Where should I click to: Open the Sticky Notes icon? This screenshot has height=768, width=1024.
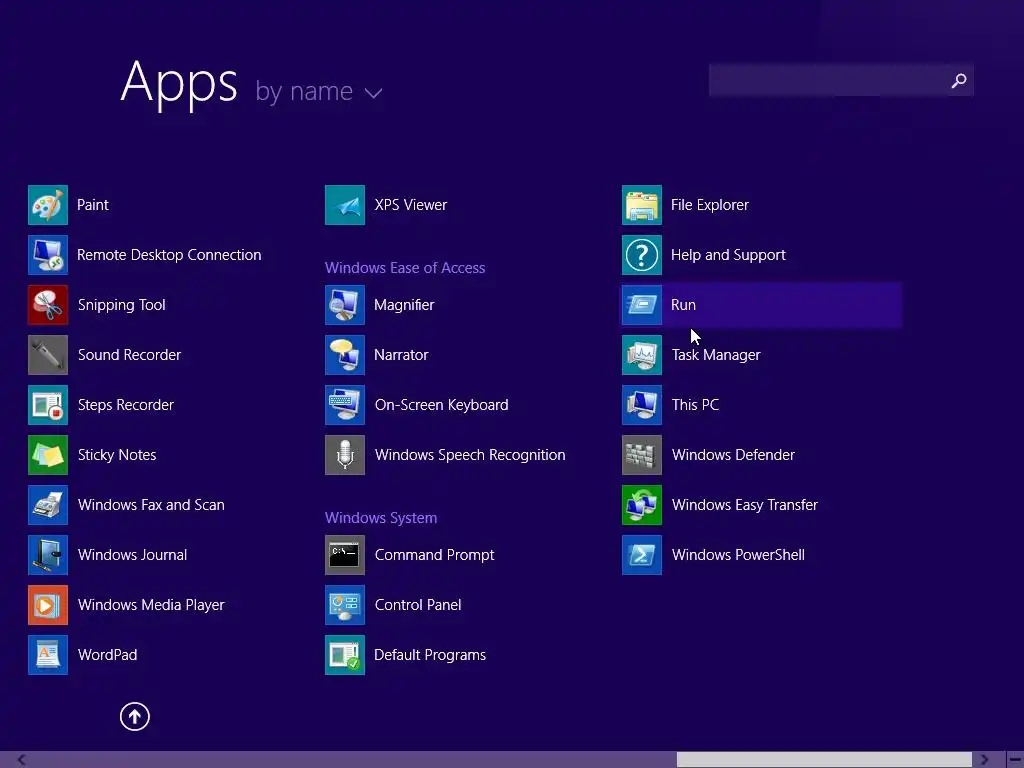click(x=48, y=455)
